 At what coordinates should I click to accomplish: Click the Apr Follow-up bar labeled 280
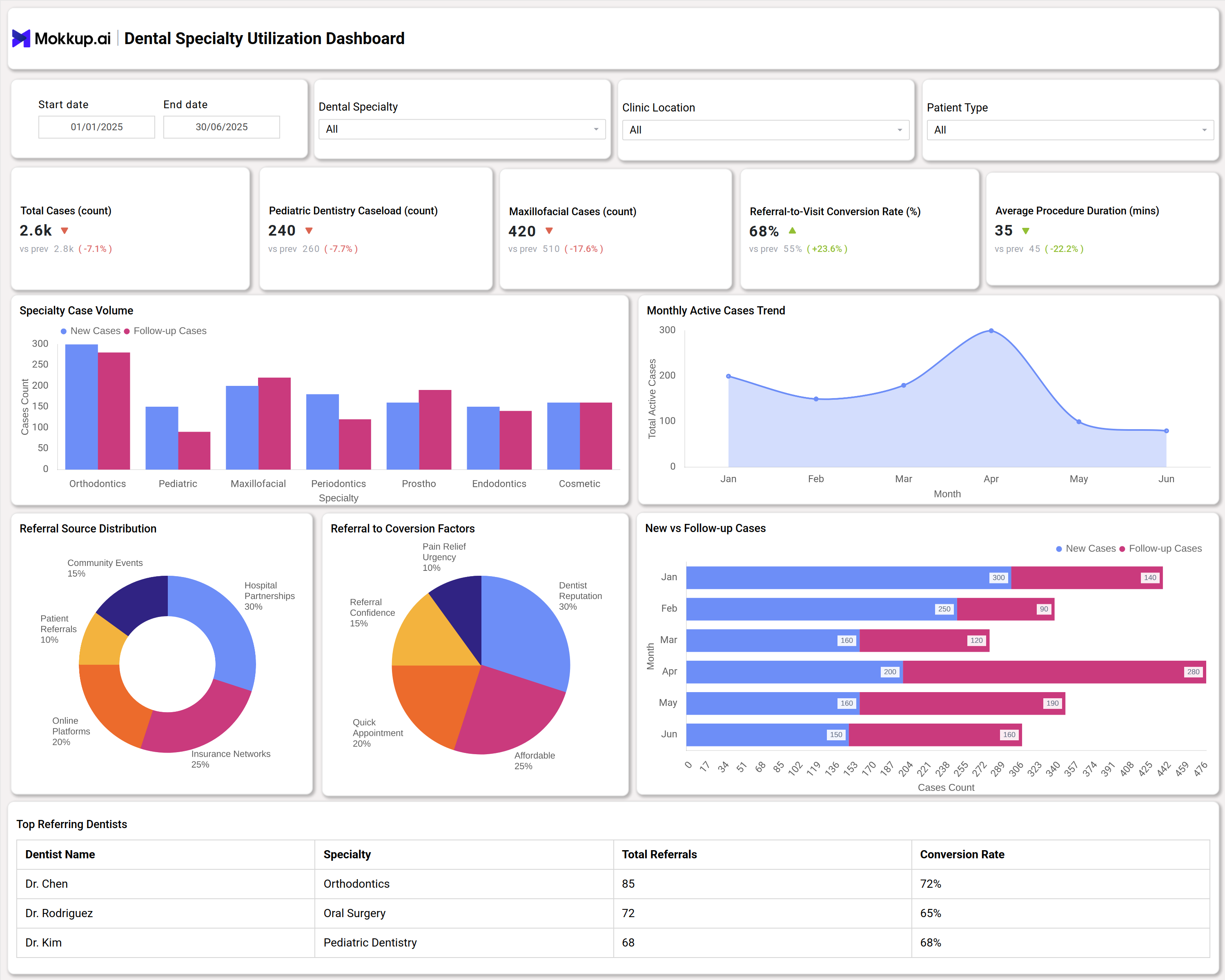click(x=1055, y=672)
